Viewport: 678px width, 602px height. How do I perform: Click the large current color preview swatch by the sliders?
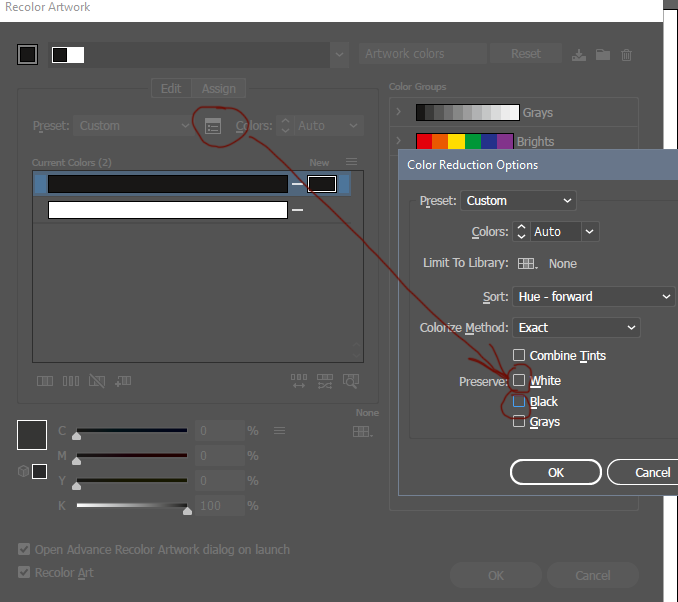(x=32, y=435)
